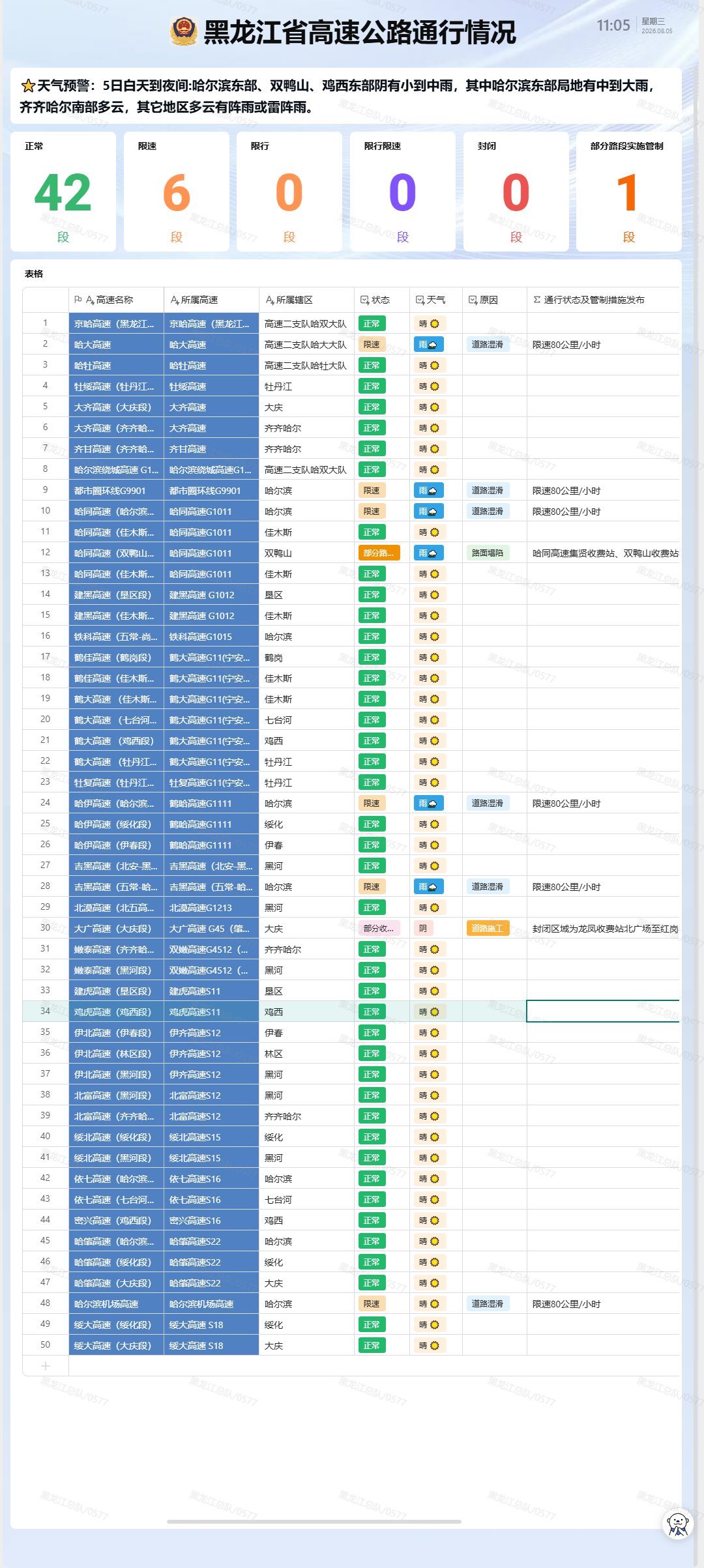Click the sigma icon of 通行状态及管制措施发布 header
This screenshot has height=1568, width=704.
coord(537,300)
